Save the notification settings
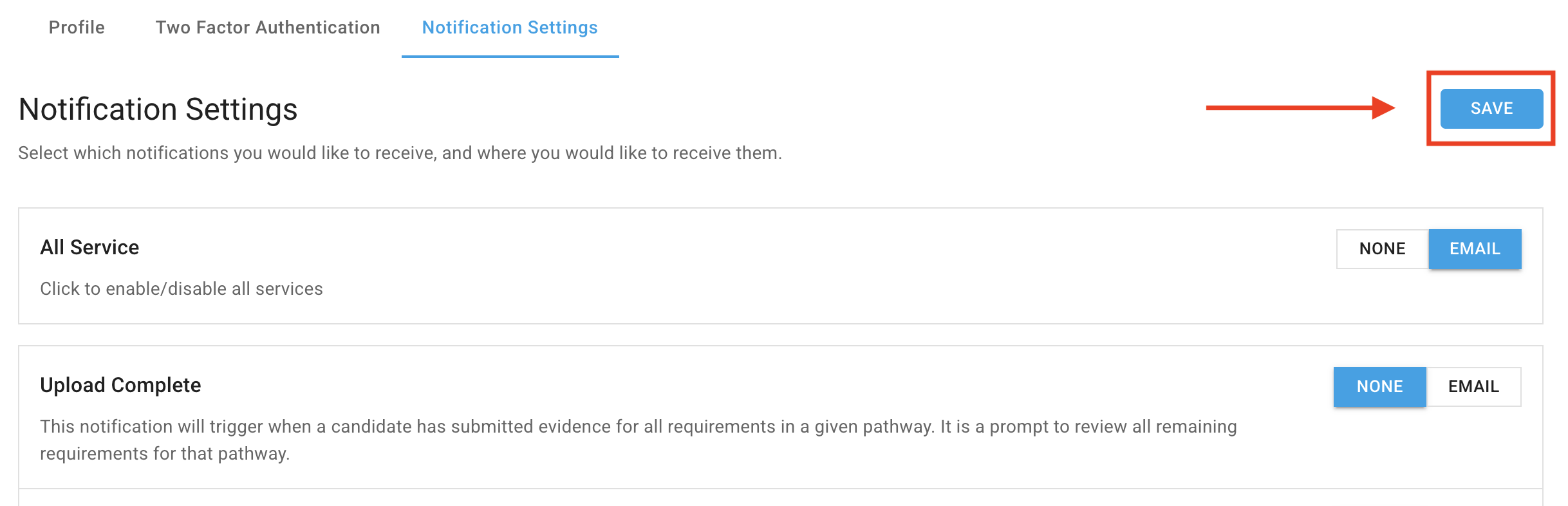Screen dimensions: 1568x506 (x=1491, y=109)
